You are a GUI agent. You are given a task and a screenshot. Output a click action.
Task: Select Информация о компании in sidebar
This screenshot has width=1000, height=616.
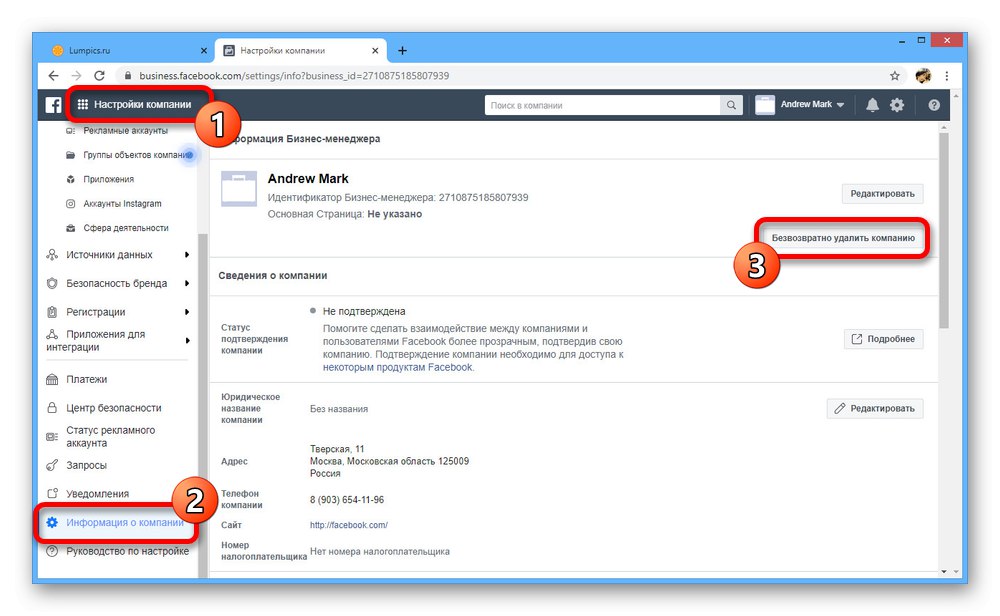click(115, 522)
